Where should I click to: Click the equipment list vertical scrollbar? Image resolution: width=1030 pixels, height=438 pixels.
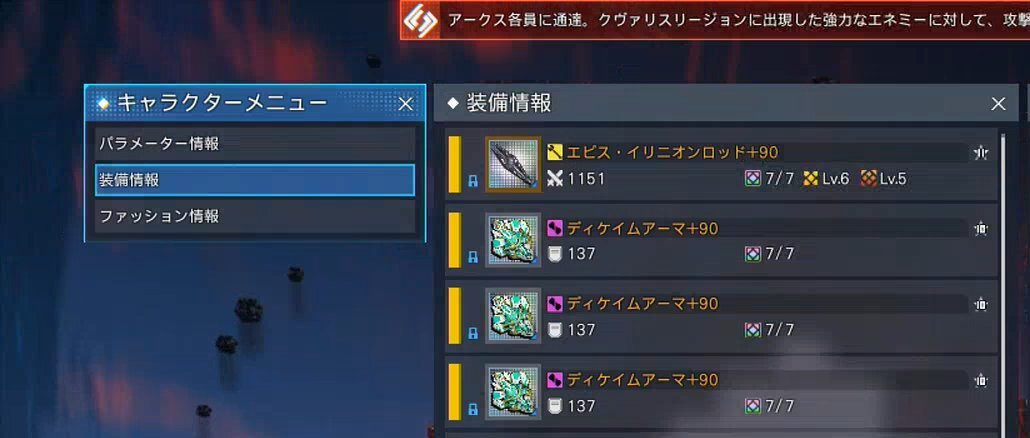1002,282
